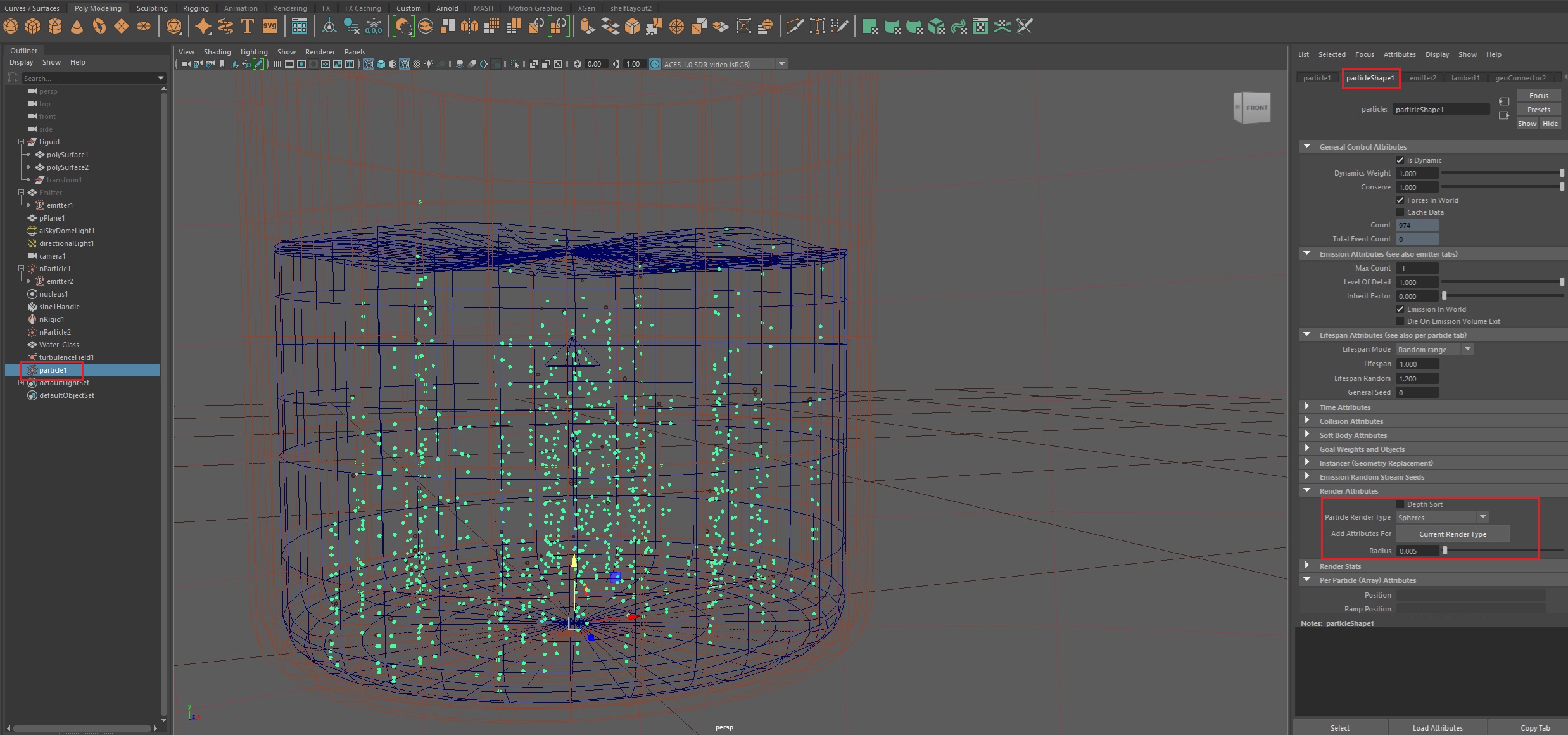The width and height of the screenshot is (1568, 735).
Task: Toggle the Forces In World checkbox
Action: tap(1400, 200)
